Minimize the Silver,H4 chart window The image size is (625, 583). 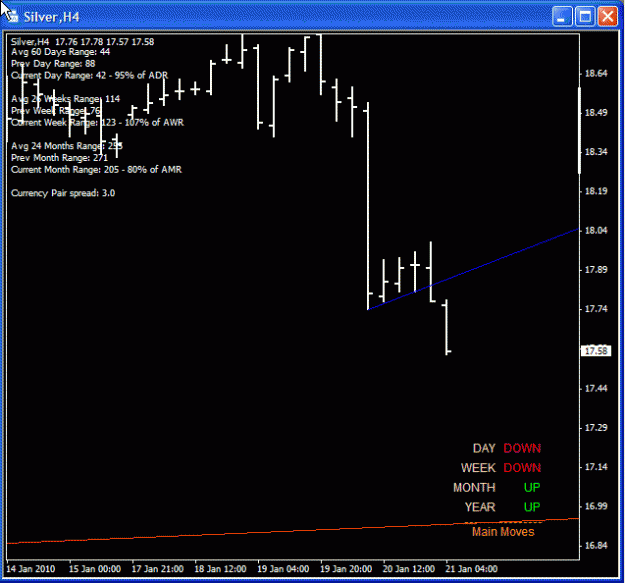pos(562,17)
